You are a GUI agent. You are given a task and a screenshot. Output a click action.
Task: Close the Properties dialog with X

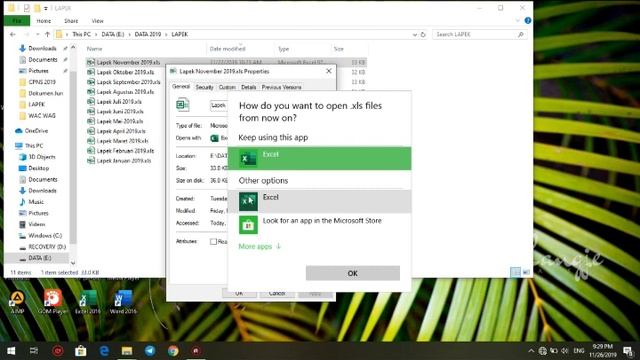(329, 71)
